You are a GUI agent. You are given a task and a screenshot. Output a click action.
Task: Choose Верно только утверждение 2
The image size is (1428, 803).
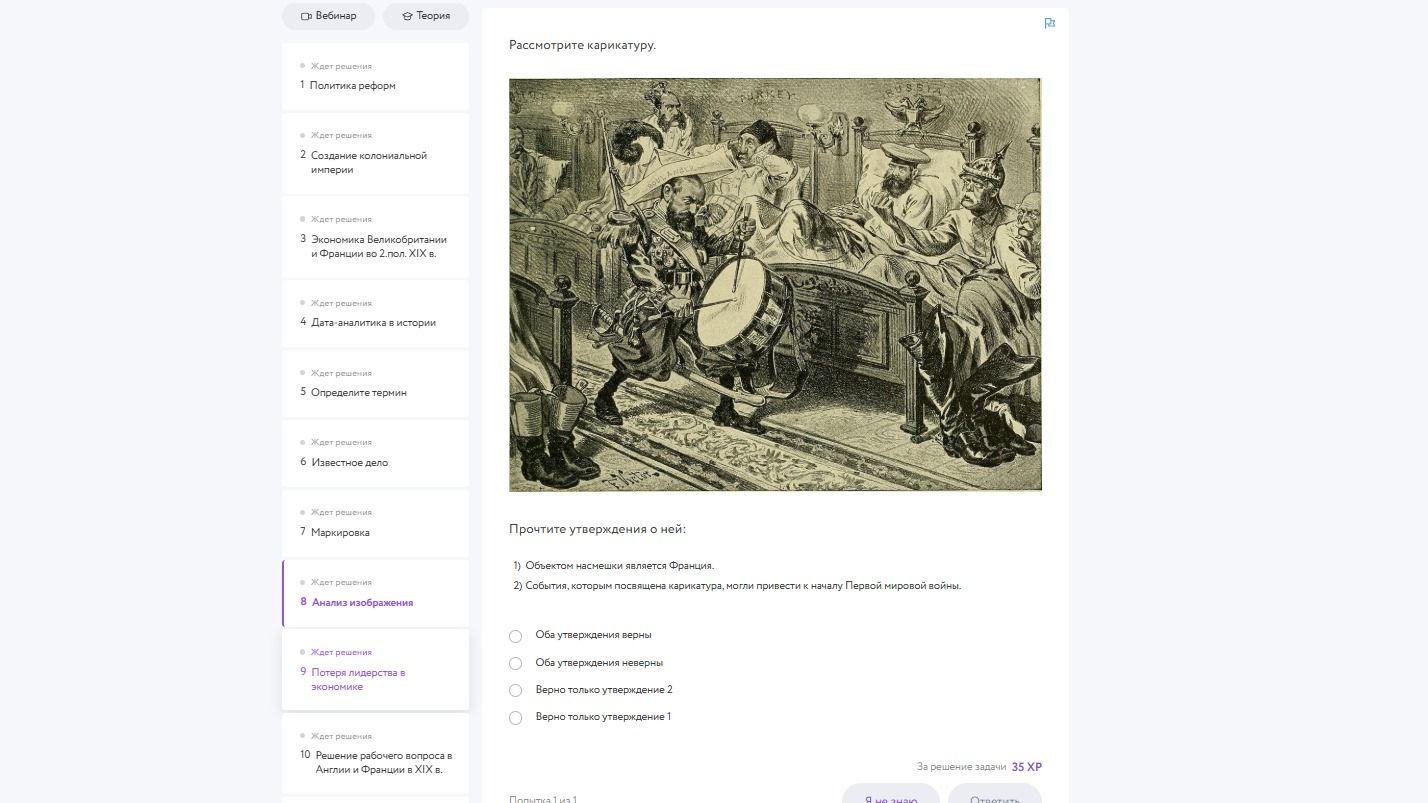pyautogui.click(x=515, y=690)
